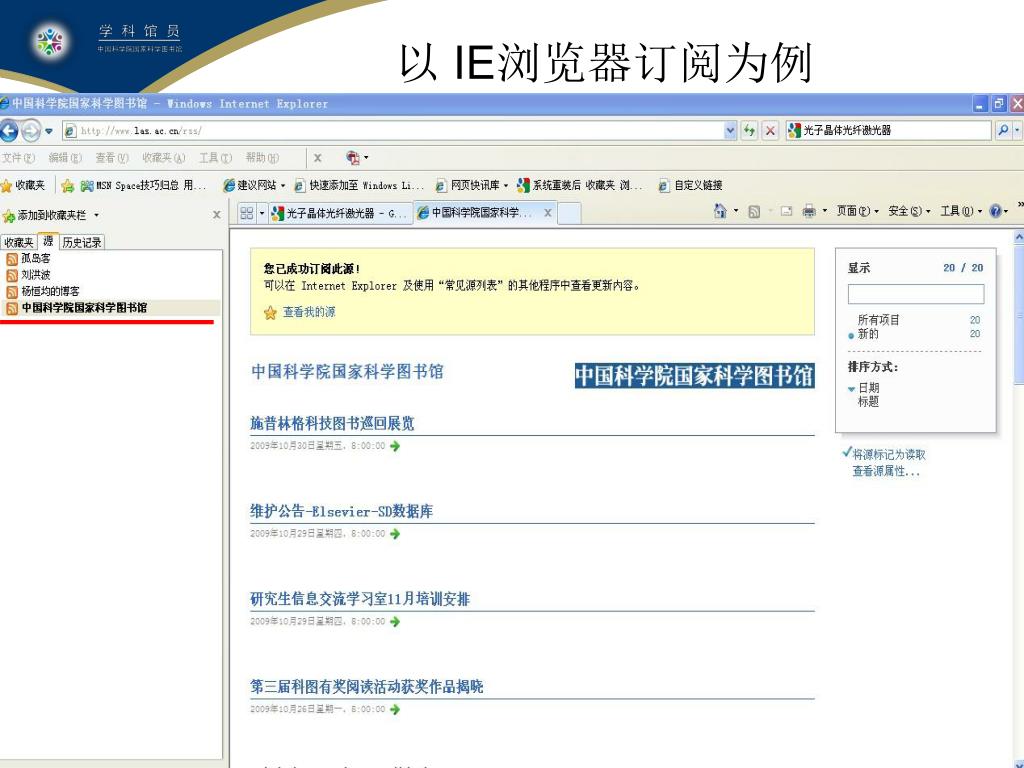This screenshot has height=768, width=1024.
Task: Click green arrow beside 施普林格 article date
Action: coord(395,446)
